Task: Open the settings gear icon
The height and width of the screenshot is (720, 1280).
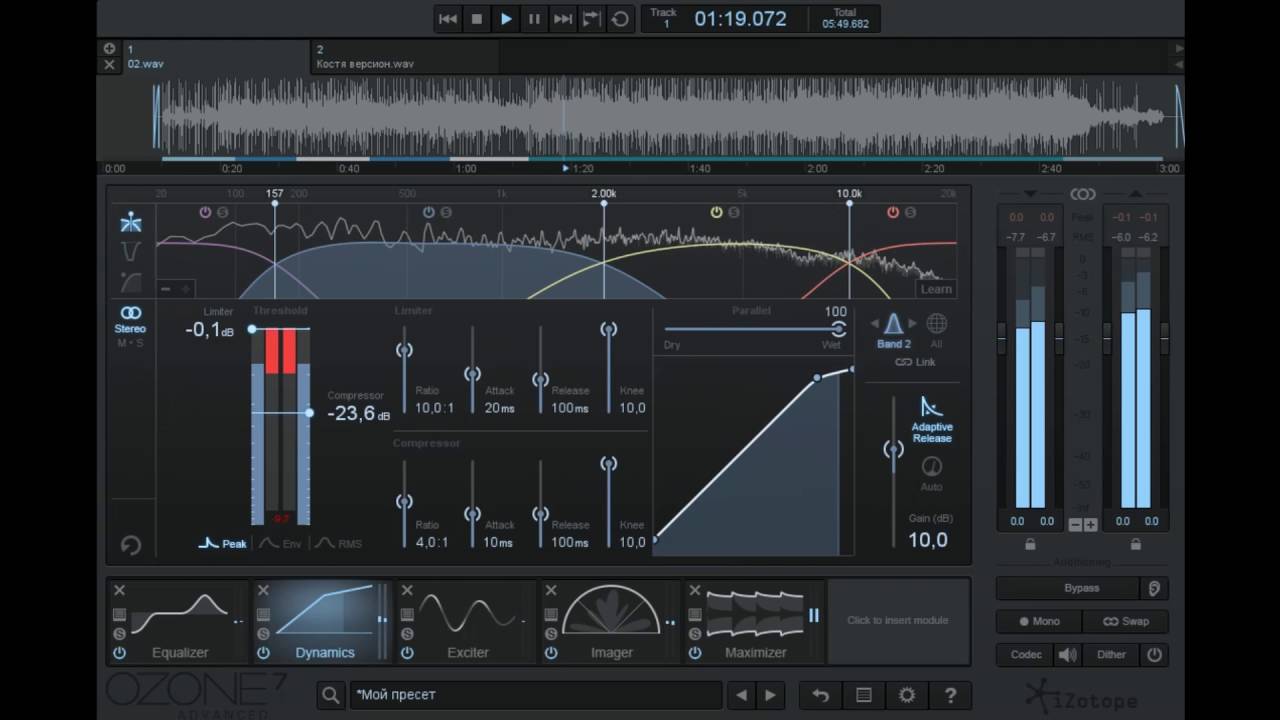Action: (x=907, y=695)
